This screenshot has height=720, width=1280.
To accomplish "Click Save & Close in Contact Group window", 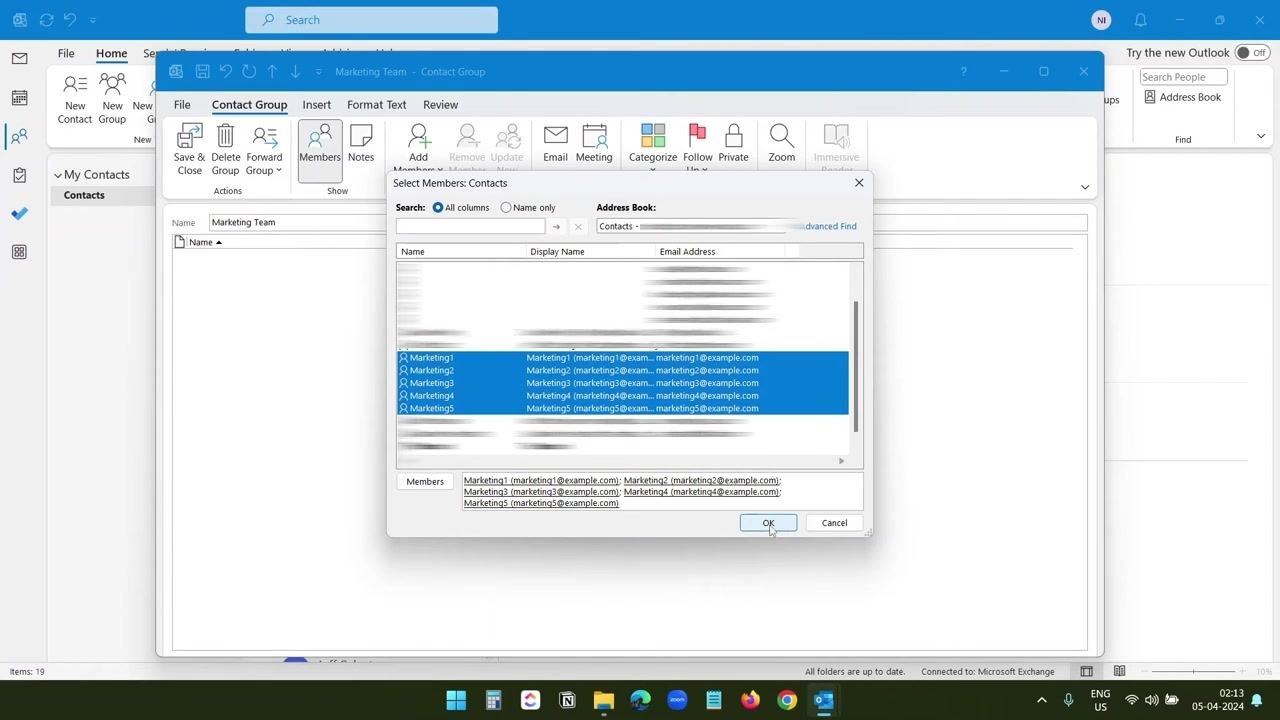I will click(x=189, y=149).
